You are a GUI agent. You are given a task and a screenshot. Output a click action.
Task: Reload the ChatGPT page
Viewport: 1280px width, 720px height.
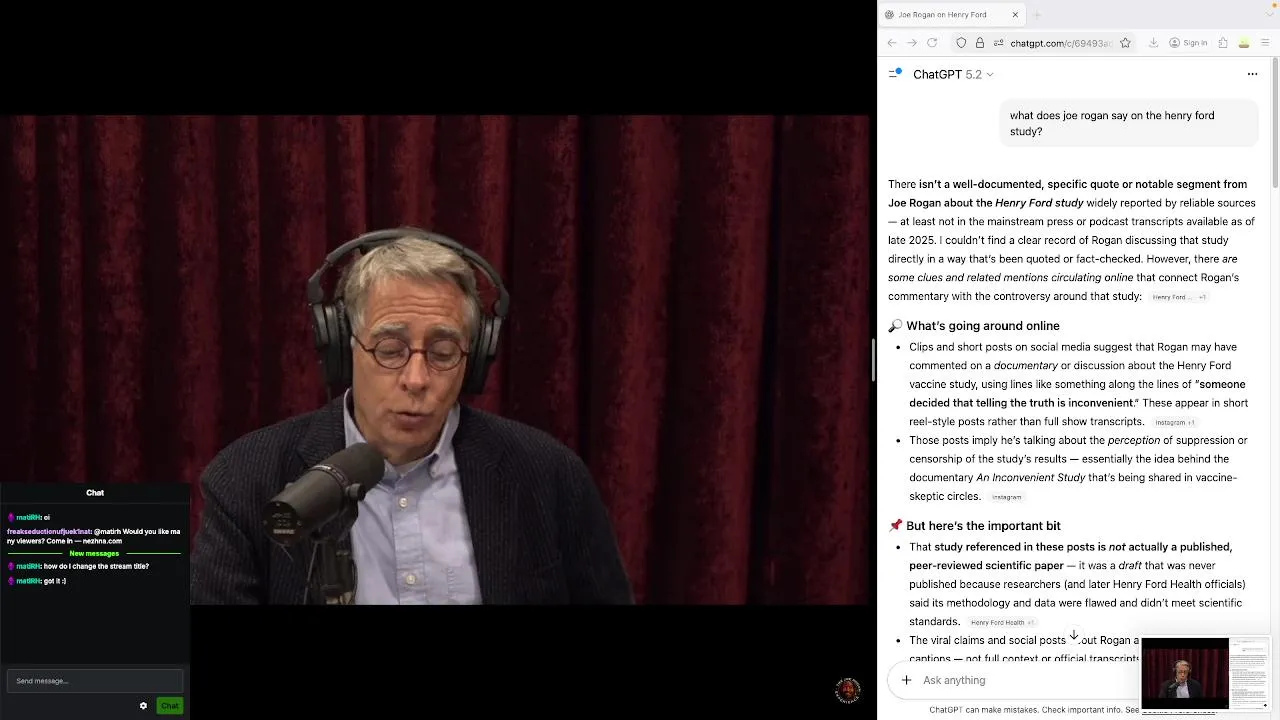pos(932,43)
